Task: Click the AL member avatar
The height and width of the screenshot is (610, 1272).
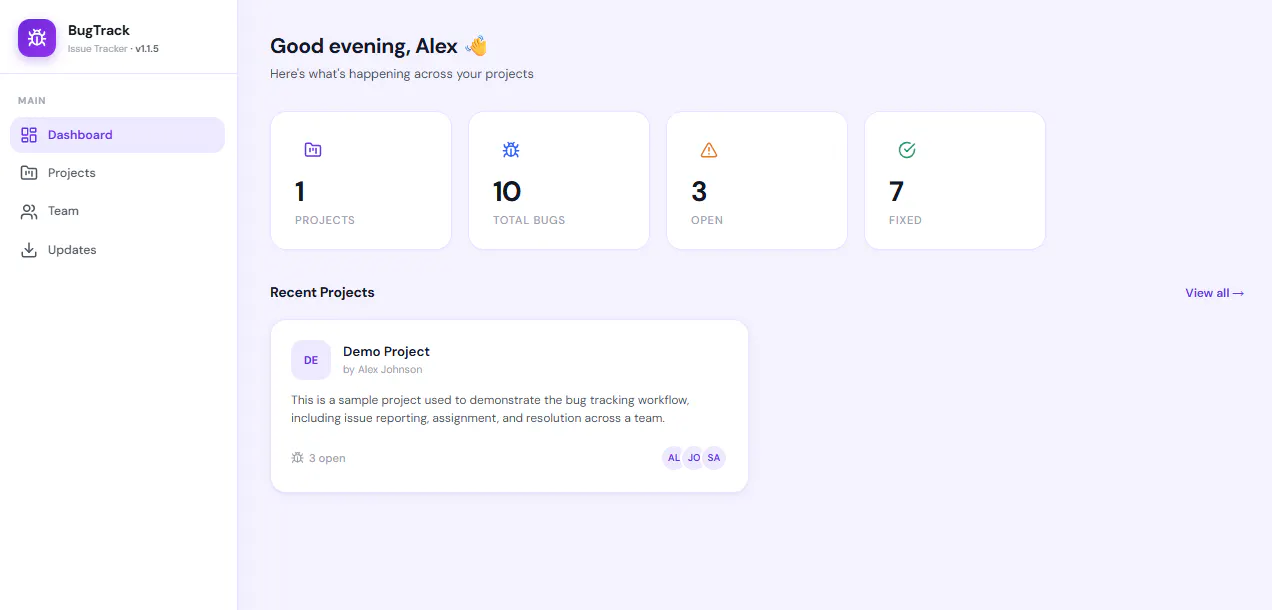Action: coord(674,458)
